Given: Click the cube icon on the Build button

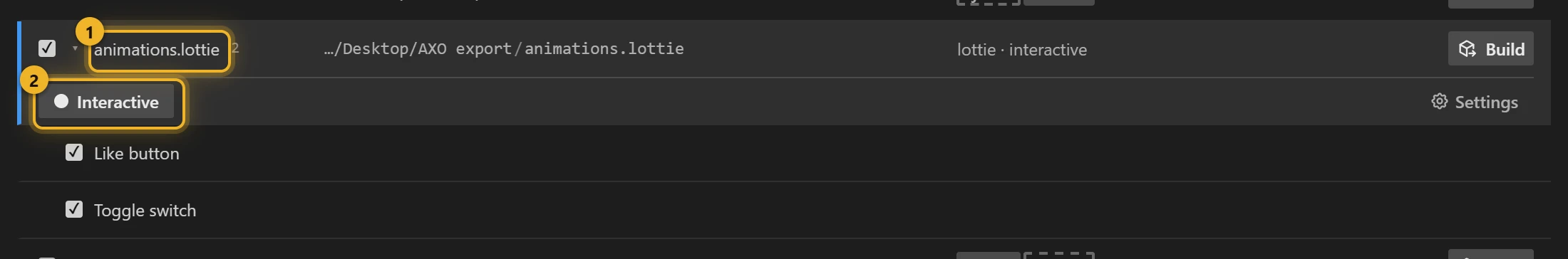Looking at the screenshot, I should 1467,49.
